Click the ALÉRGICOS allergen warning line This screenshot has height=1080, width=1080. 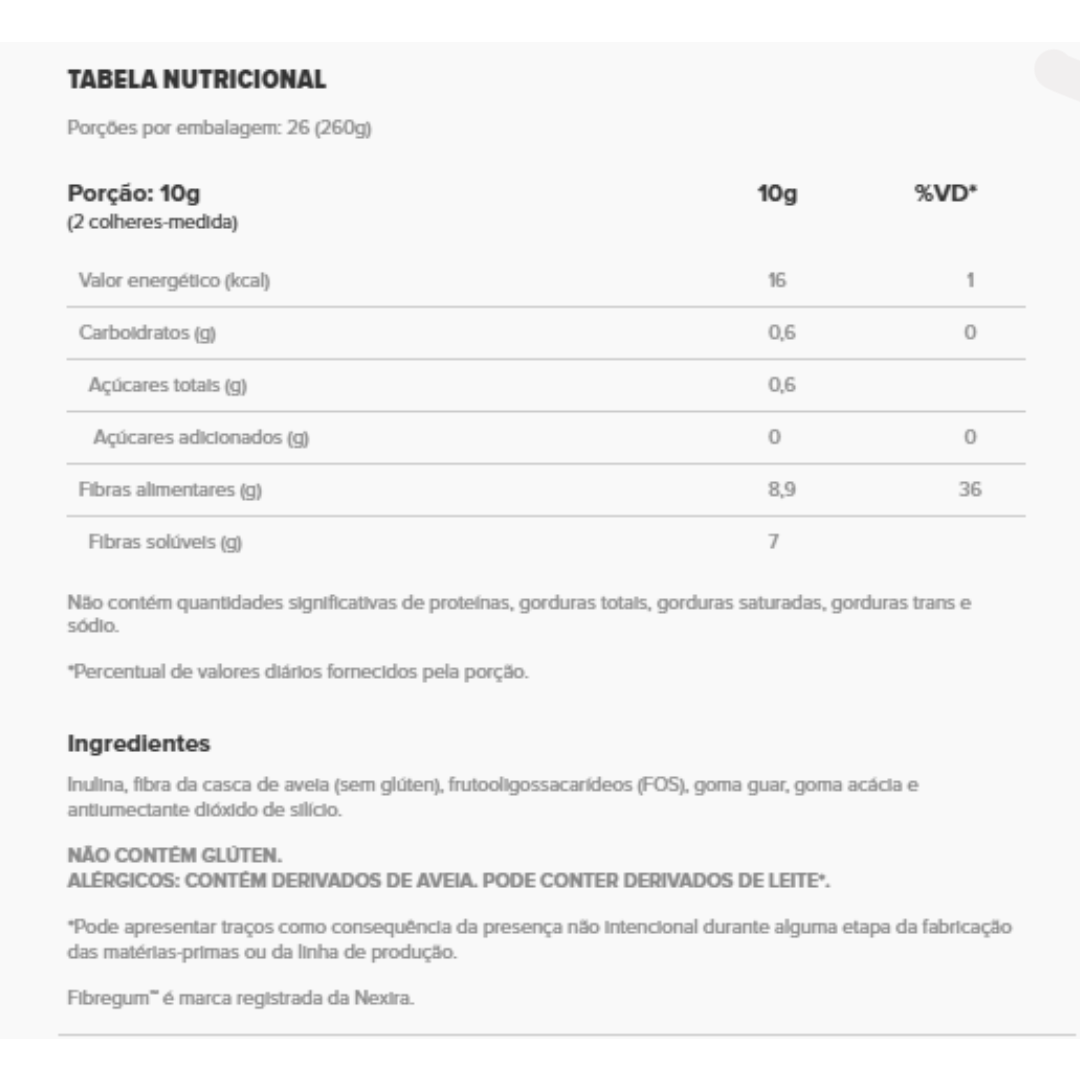[x=448, y=880]
